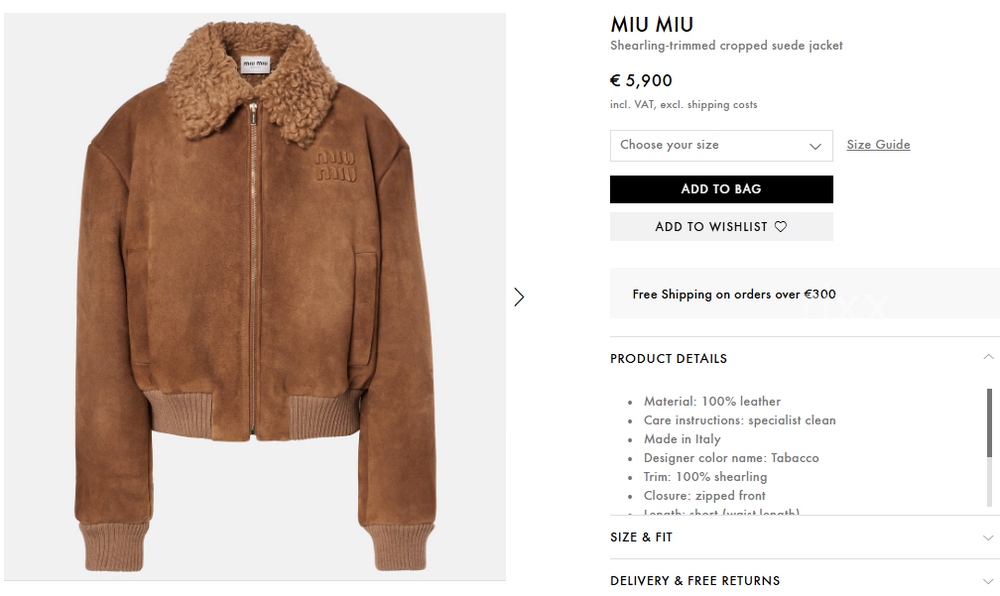Click the heart icon in wishlist button
1000x596 pixels.
click(x=781, y=227)
